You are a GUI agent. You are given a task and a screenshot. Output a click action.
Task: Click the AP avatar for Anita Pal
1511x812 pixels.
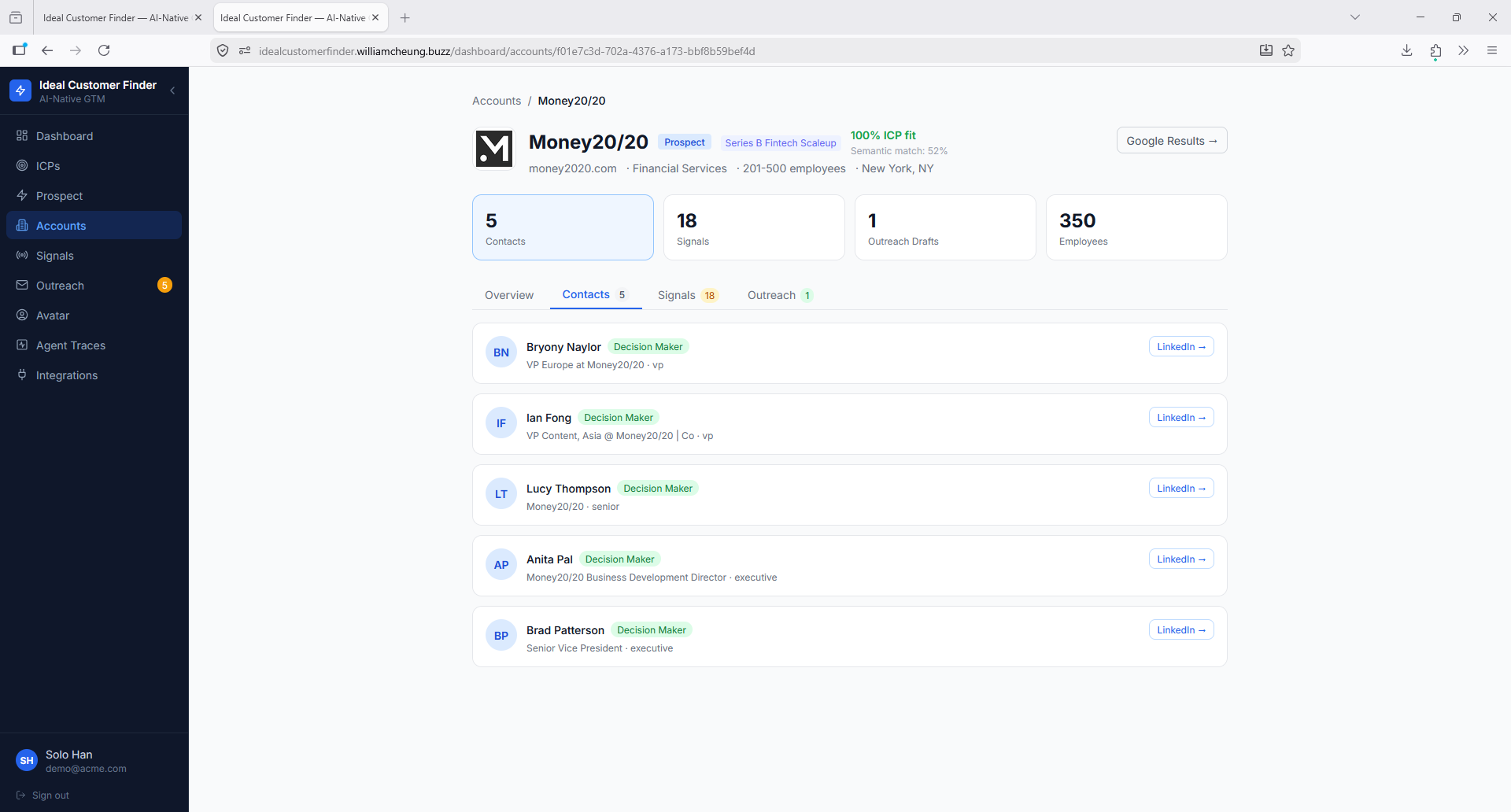(x=501, y=565)
